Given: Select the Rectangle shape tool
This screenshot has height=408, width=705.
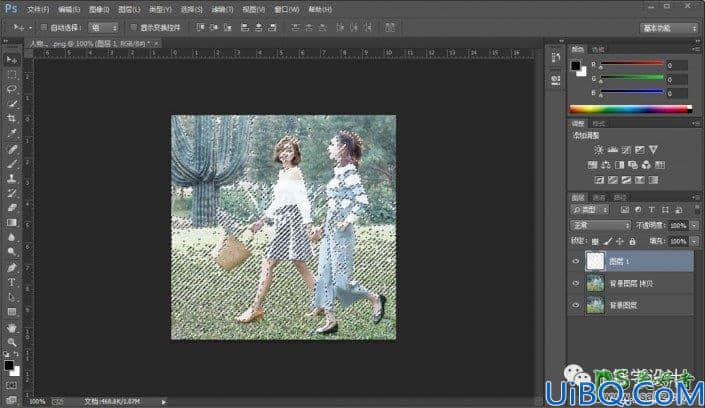Looking at the screenshot, I should 12,312.
